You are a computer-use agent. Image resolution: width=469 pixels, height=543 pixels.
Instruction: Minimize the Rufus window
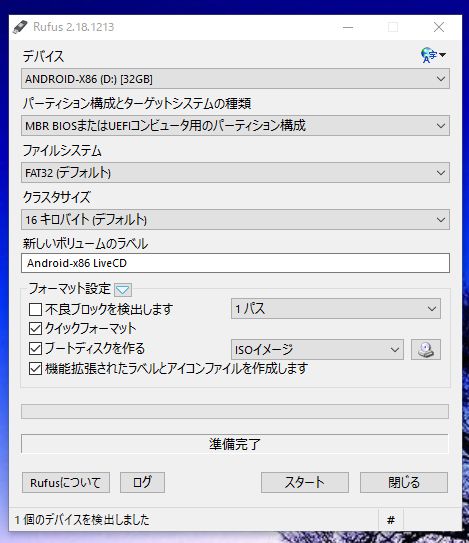pos(348,27)
